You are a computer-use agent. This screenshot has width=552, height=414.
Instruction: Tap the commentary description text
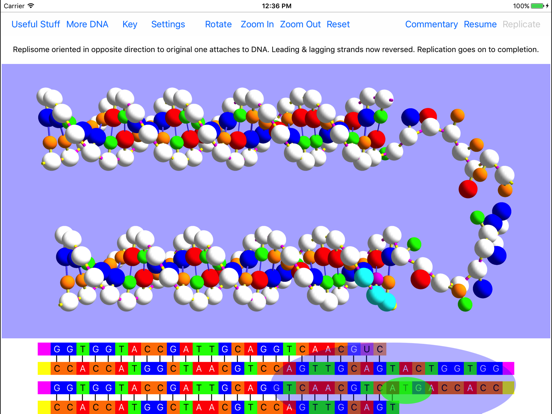pos(276,50)
